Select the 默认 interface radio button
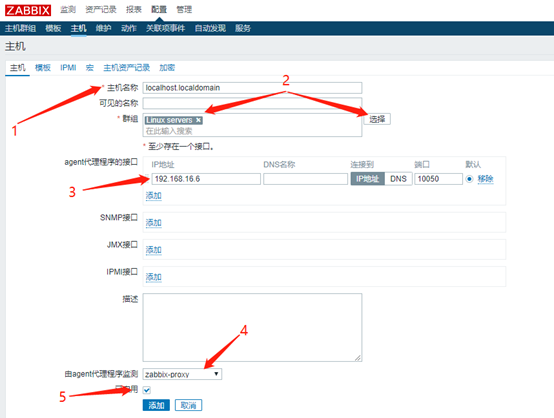Screen dimensions: 554x418 [x=469, y=179]
